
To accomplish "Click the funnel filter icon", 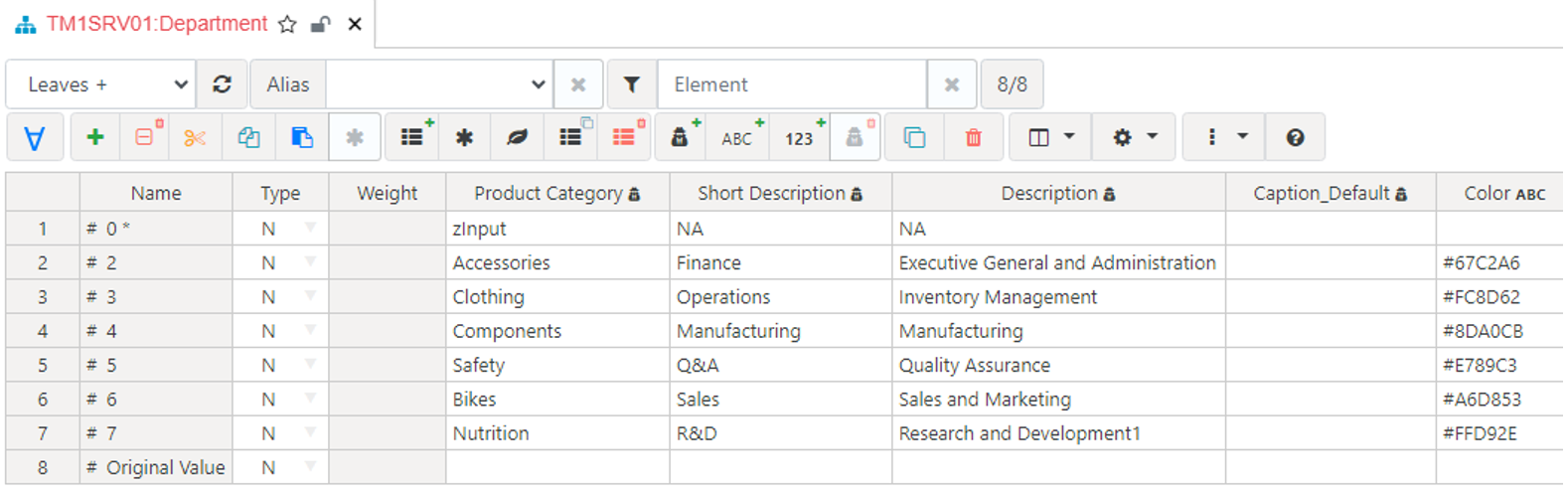I will click(x=632, y=84).
